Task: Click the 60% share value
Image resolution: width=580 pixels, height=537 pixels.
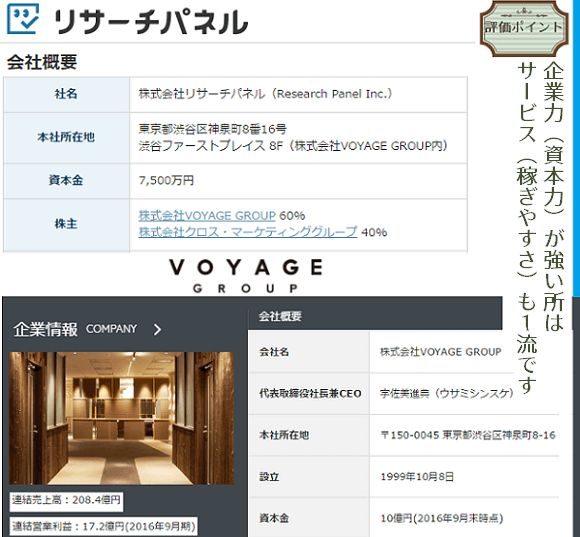Action: tap(292, 216)
